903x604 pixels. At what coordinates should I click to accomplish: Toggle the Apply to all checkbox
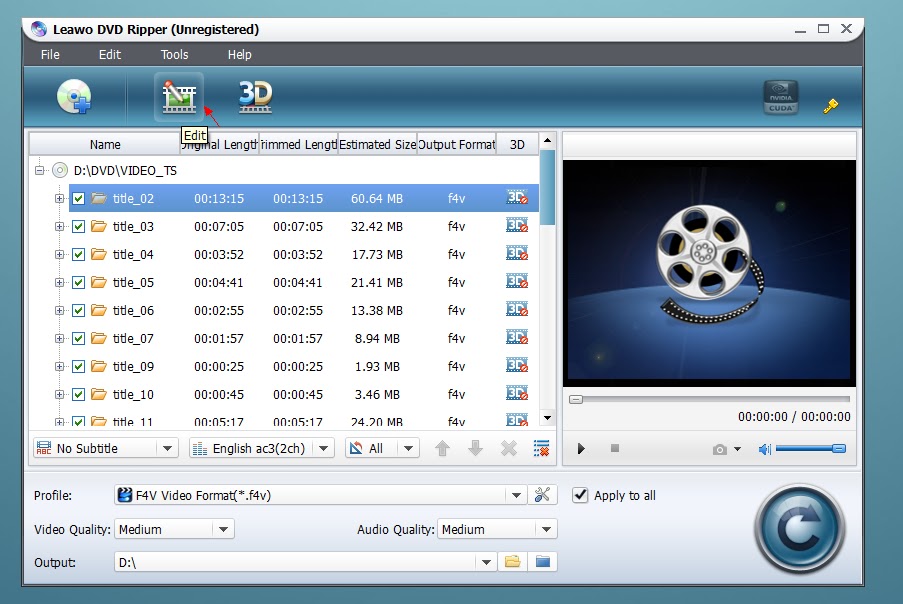pos(580,495)
